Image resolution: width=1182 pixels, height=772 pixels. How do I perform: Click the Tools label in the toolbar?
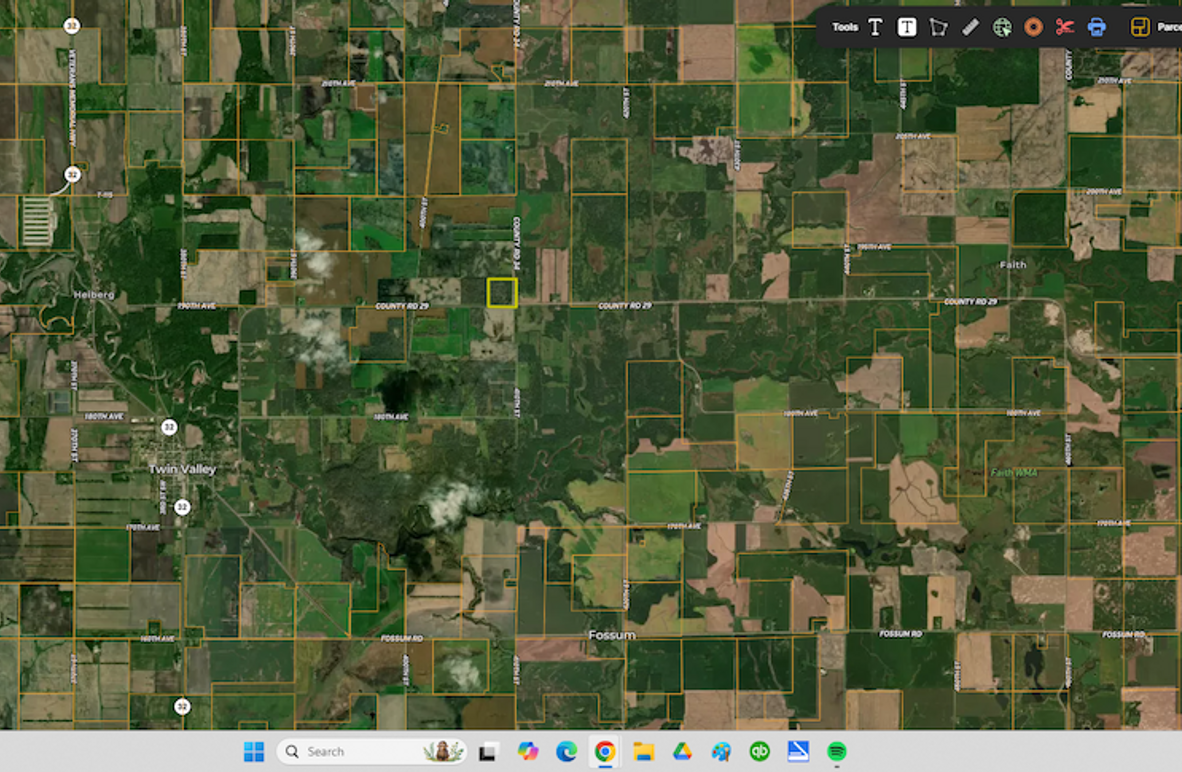point(846,27)
